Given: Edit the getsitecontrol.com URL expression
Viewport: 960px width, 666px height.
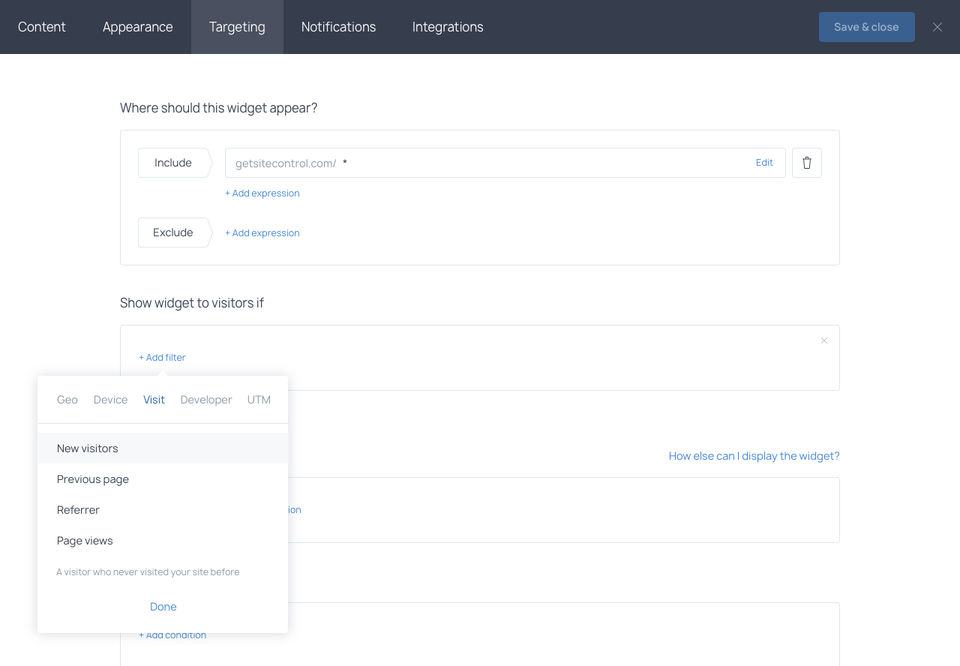Looking at the screenshot, I should point(764,163).
